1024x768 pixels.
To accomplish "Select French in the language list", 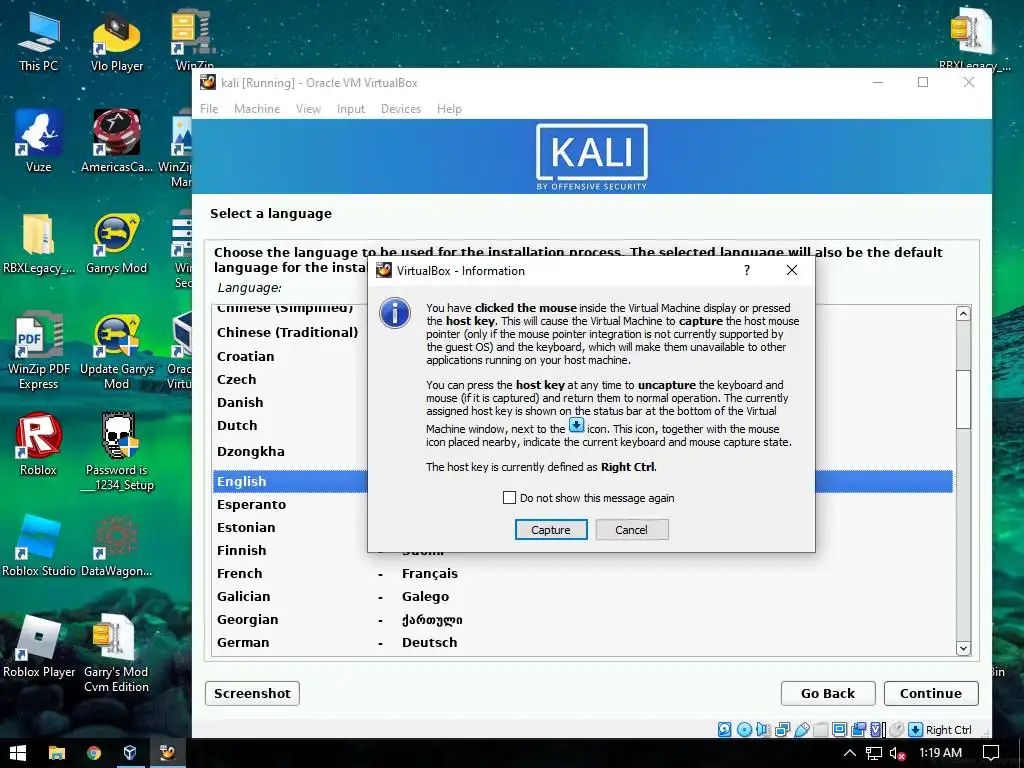I will [240, 573].
